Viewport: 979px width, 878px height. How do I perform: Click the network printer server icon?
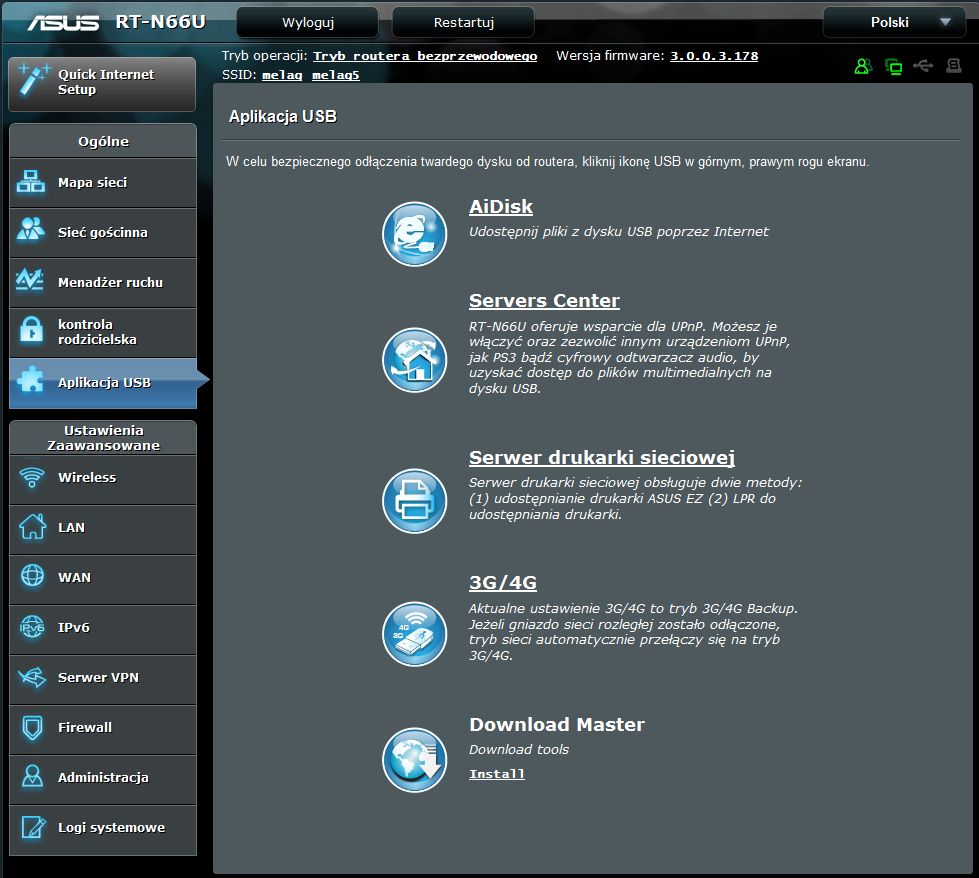tap(415, 501)
